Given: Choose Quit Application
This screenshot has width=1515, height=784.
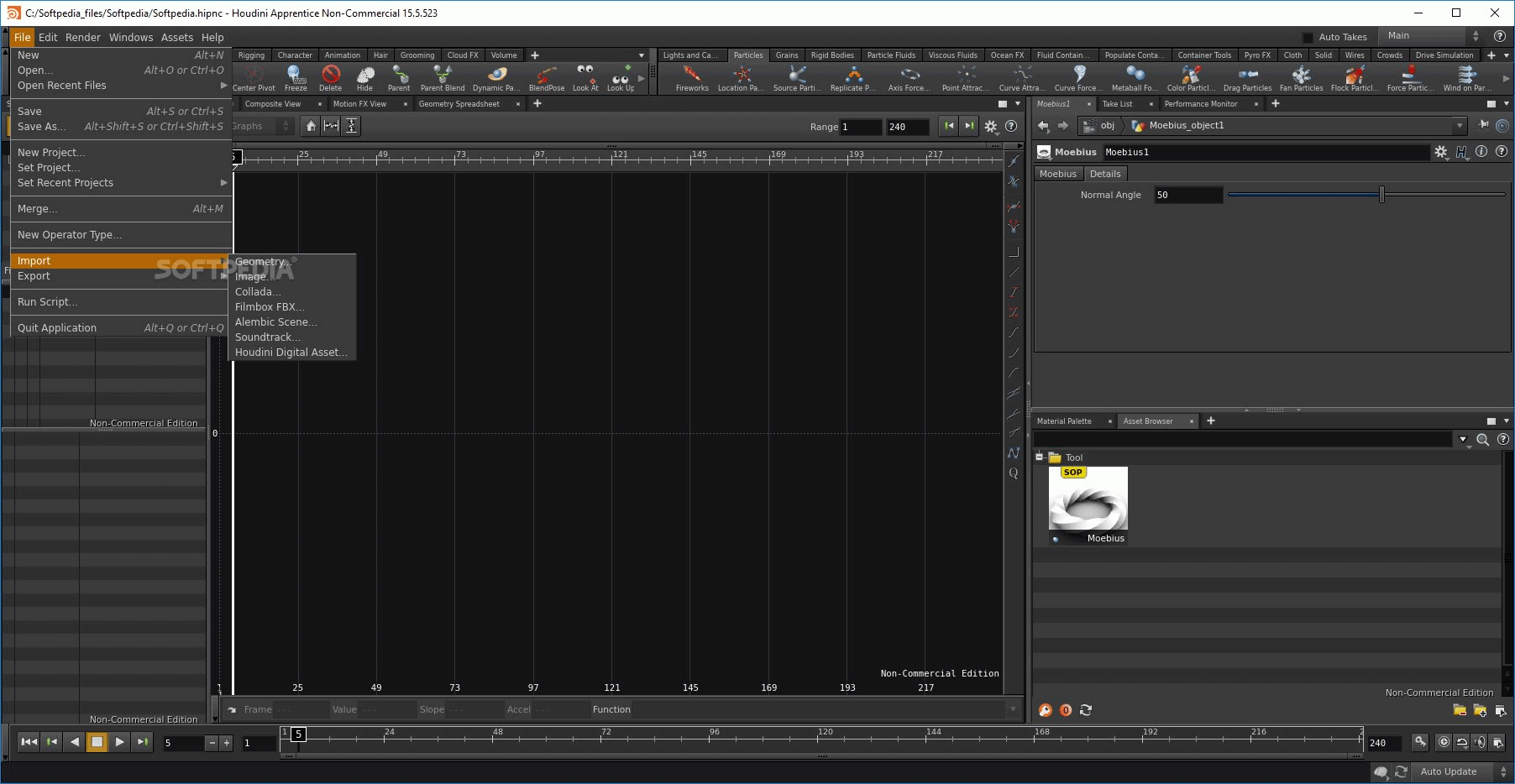Looking at the screenshot, I should (x=120, y=328).
